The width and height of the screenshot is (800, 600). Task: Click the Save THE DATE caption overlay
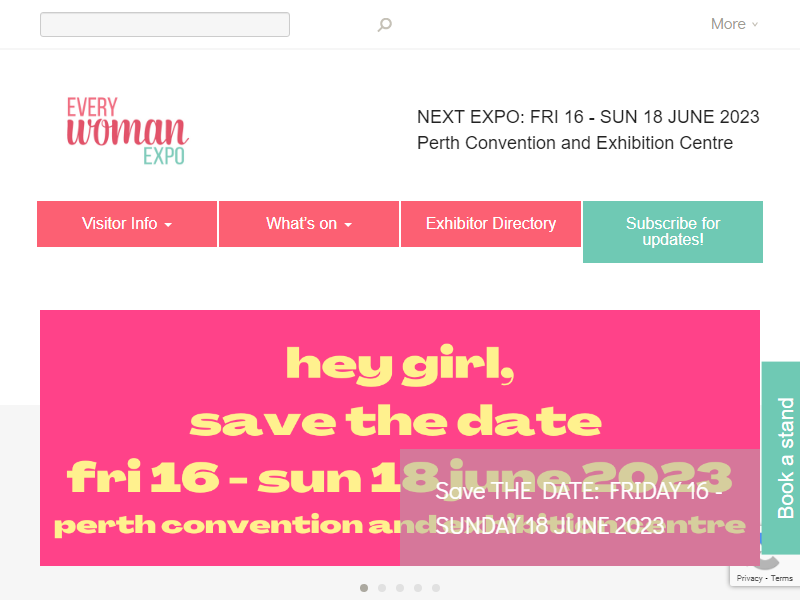coord(580,507)
